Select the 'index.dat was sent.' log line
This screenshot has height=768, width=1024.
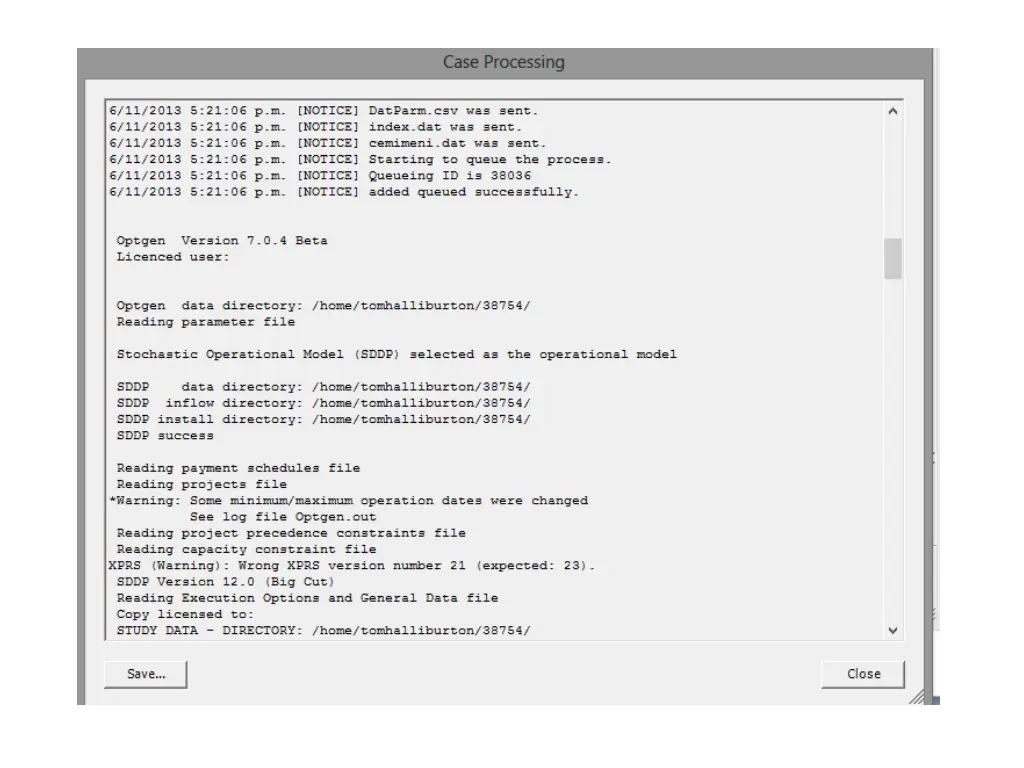315,127
